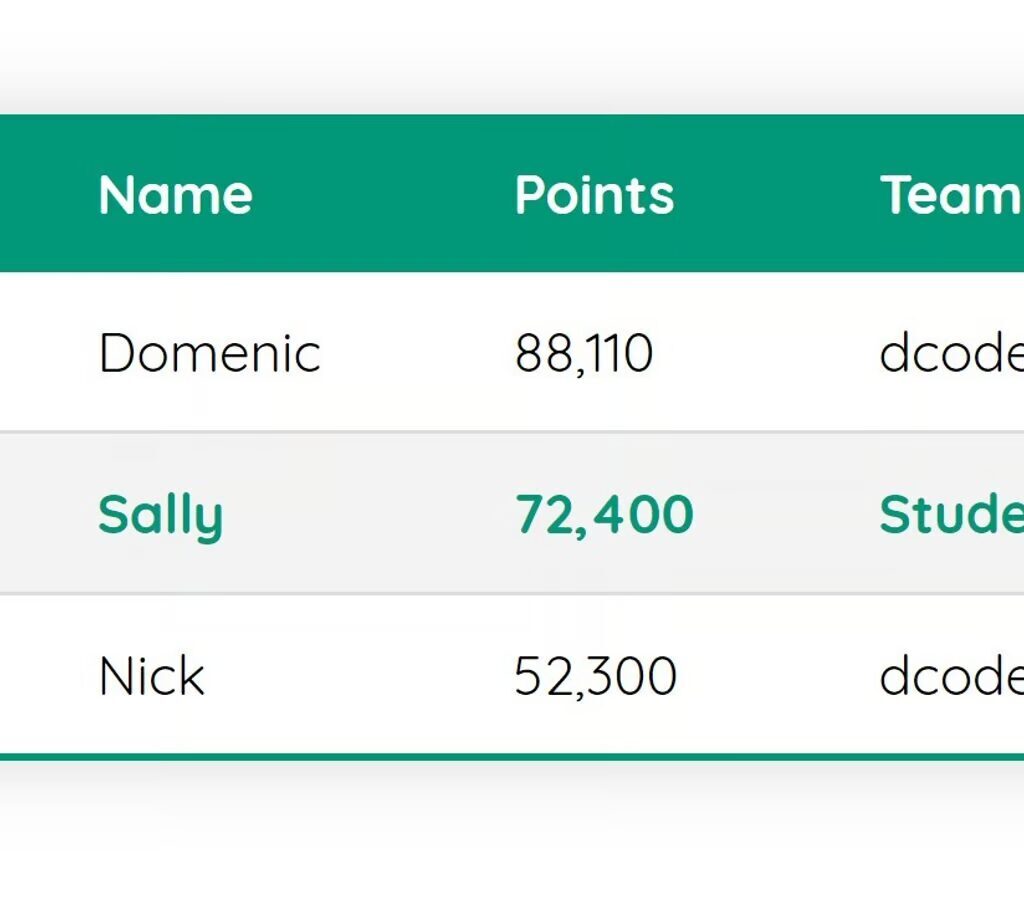Sort the table by the Points column
The width and height of the screenshot is (1024, 900).
point(594,194)
